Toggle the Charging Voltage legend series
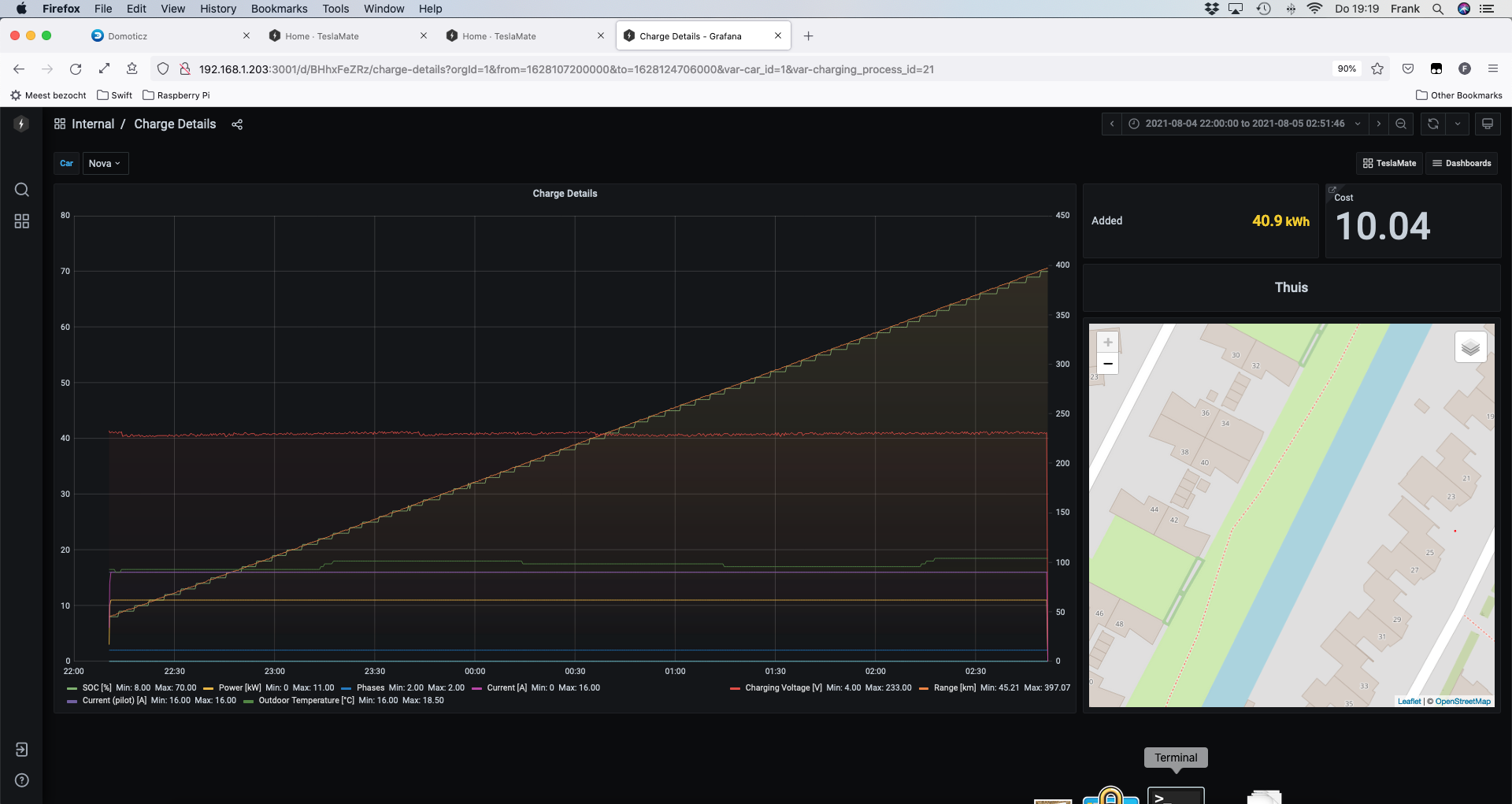Viewport: 1512px width, 804px height. pos(780,687)
